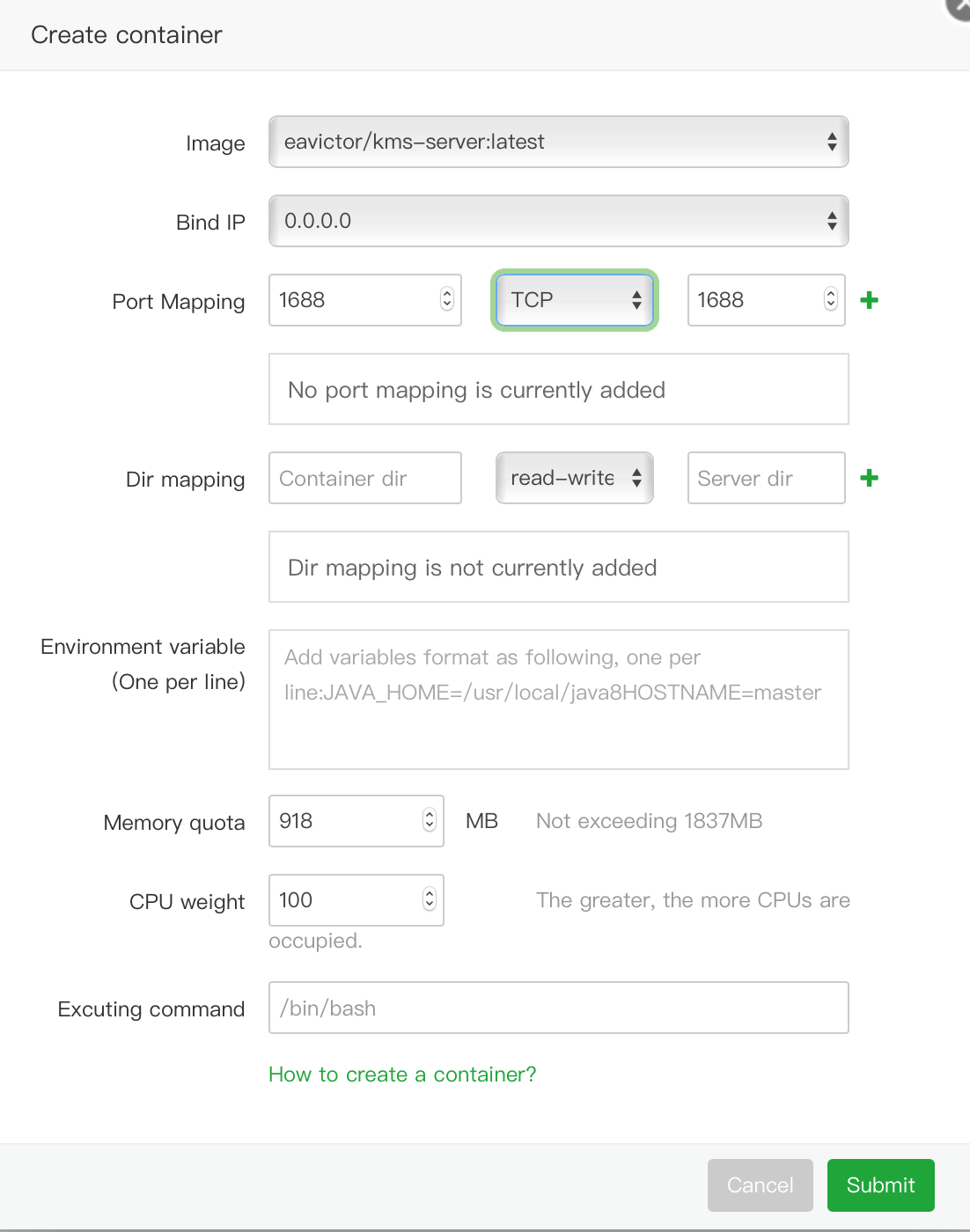Increment the host port 1688 stepper
This screenshot has height=1232, width=970.
pos(448,294)
